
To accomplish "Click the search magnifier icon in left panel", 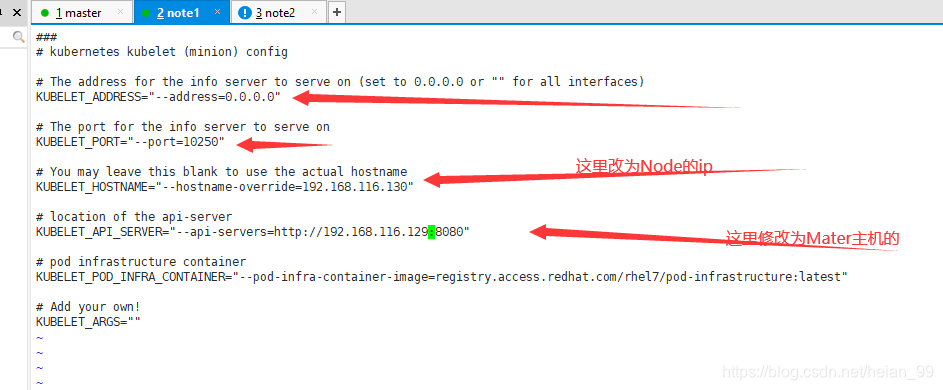I will [18, 37].
